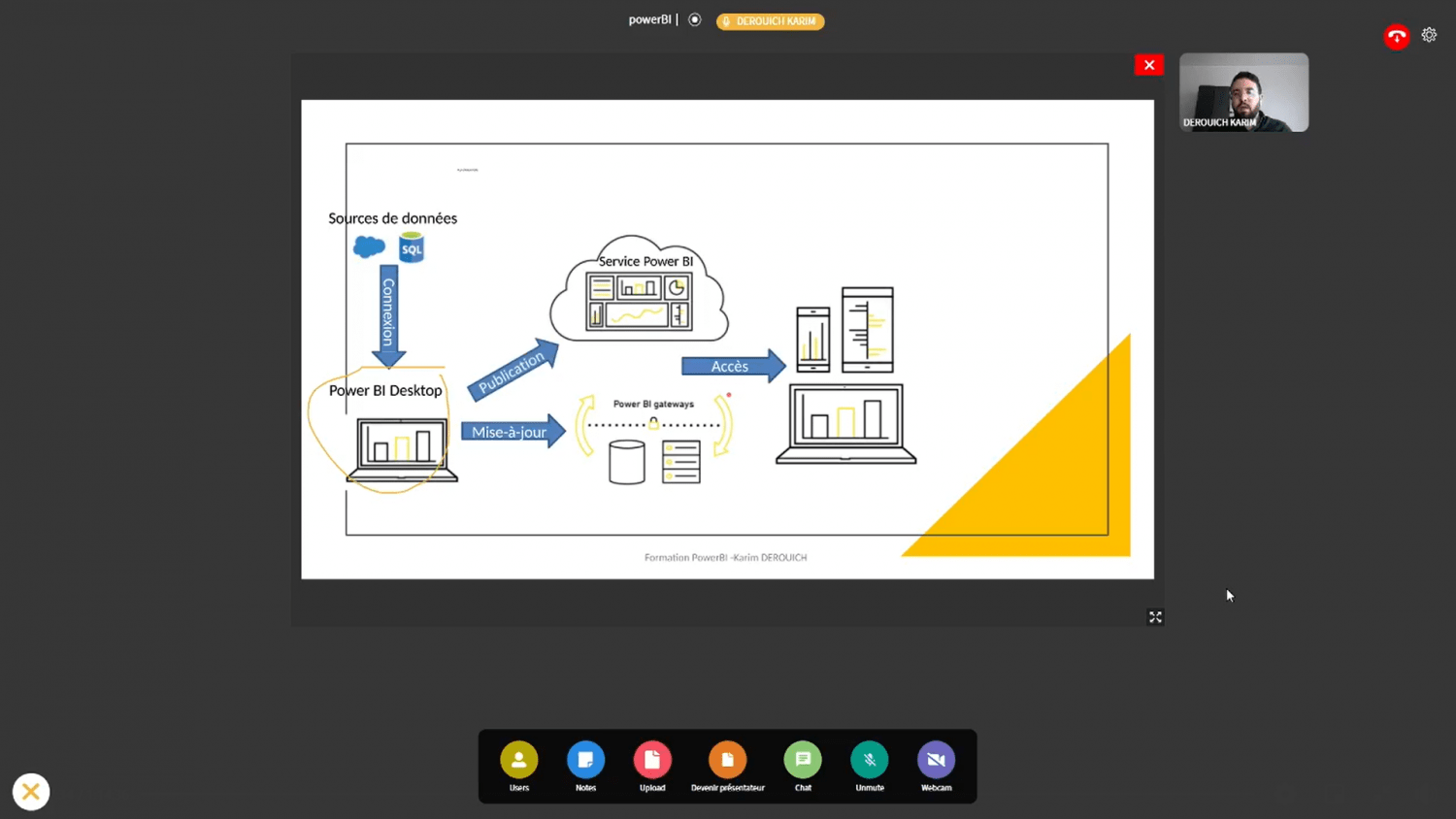This screenshot has width=1456, height=819.
Task: Click the gateway database cylinder icon
Action: pyautogui.click(x=627, y=462)
